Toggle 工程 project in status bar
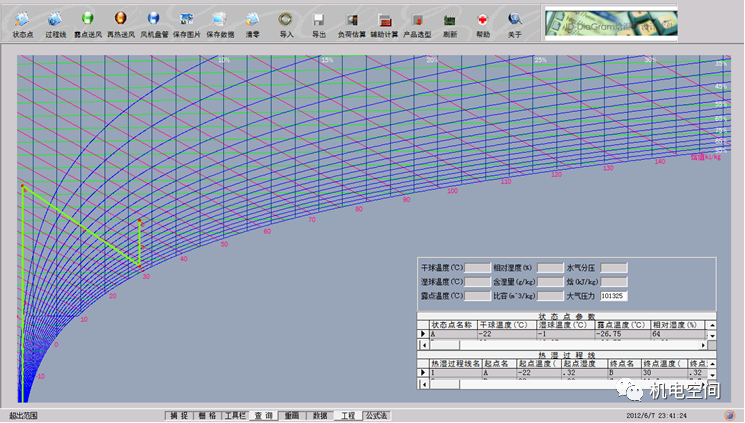The image size is (745, 423). click(x=348, y=416)
